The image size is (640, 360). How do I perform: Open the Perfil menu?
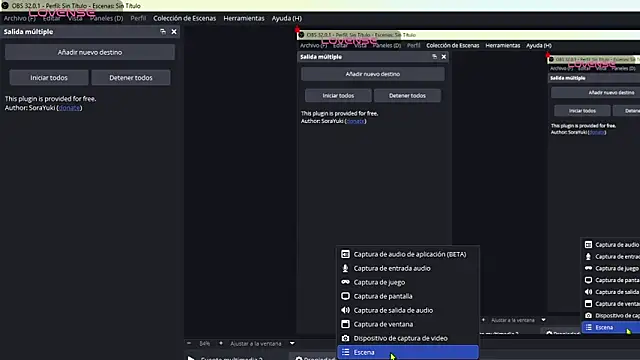click(x=138, y=18)
